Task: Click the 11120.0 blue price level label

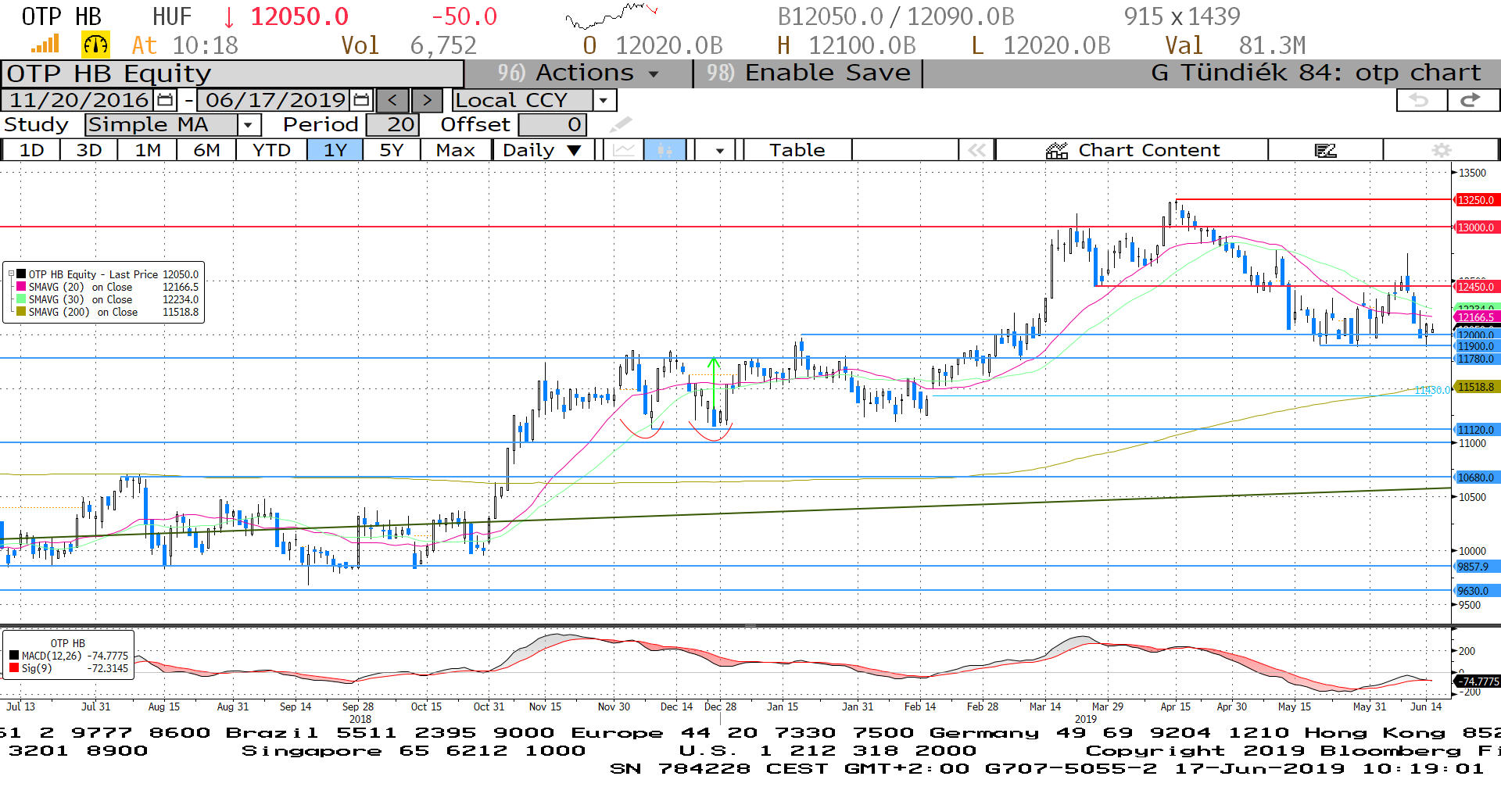Action: click(x=1476, y=430)
